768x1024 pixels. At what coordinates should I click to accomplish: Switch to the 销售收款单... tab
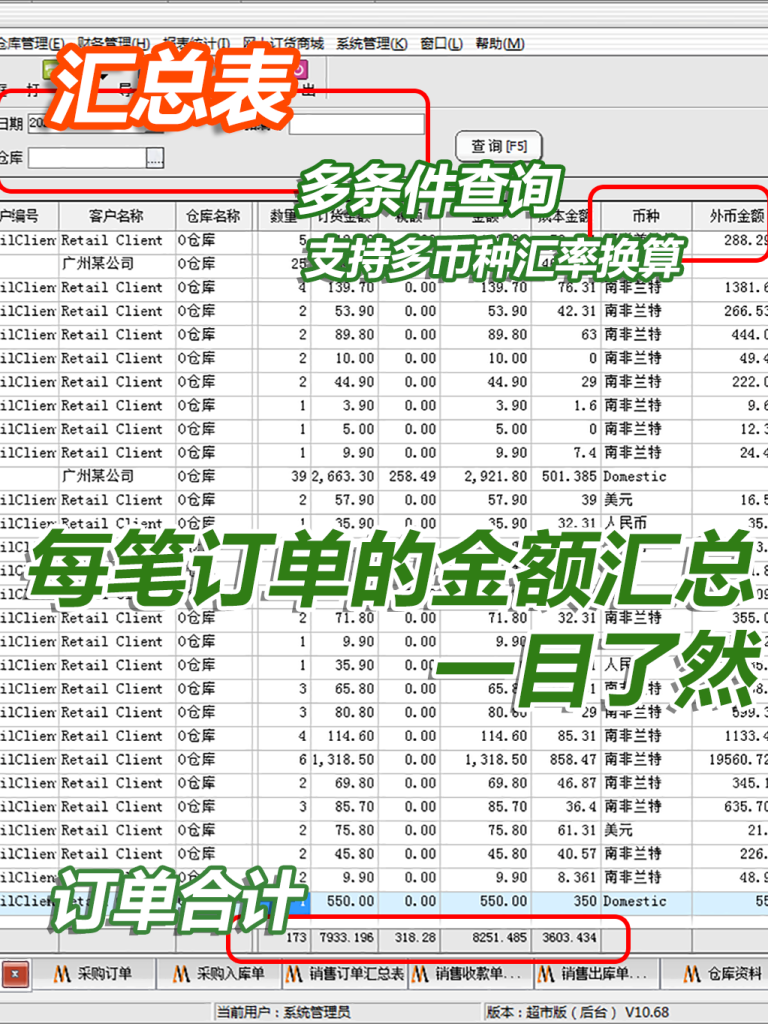pos(470,974)
